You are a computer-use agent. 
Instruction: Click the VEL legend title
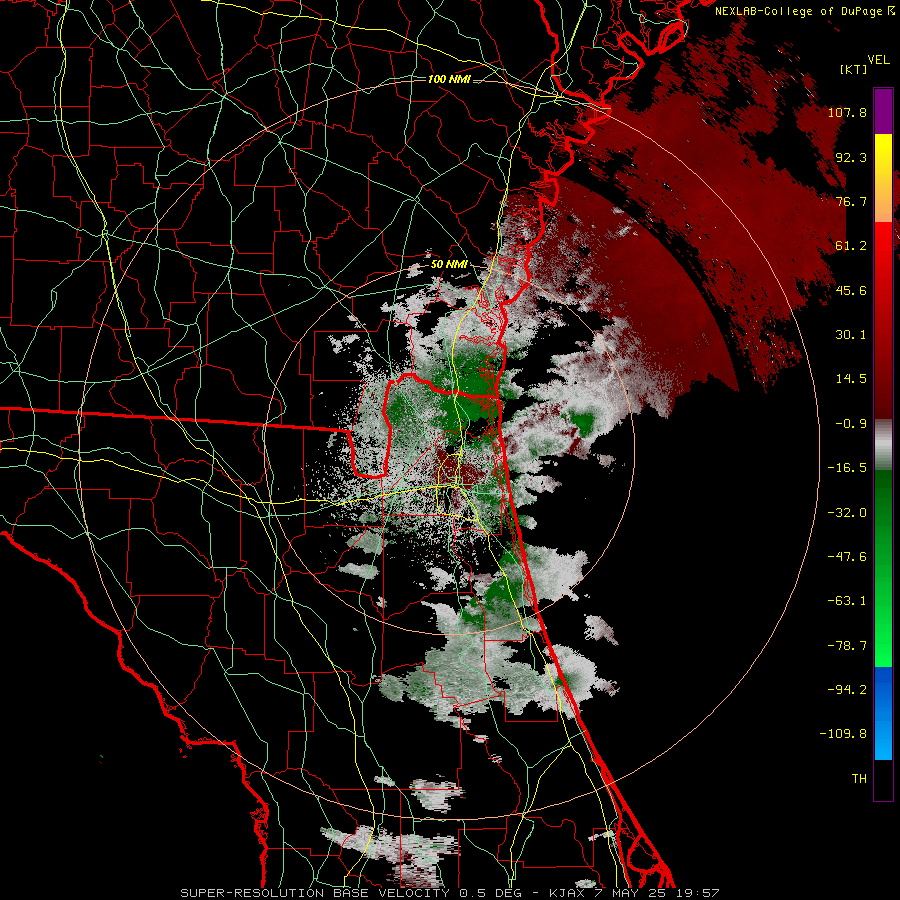pos(878,60)
